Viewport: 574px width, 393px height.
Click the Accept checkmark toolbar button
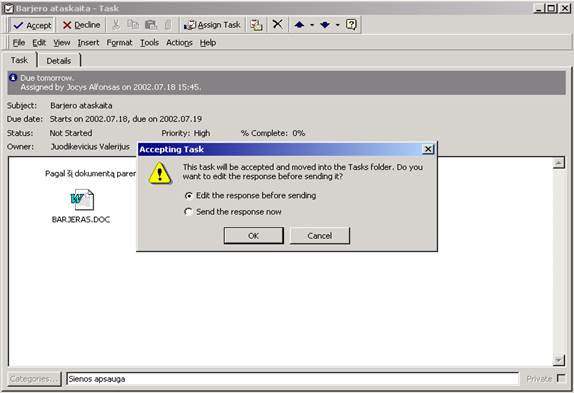tap(32, 25)
